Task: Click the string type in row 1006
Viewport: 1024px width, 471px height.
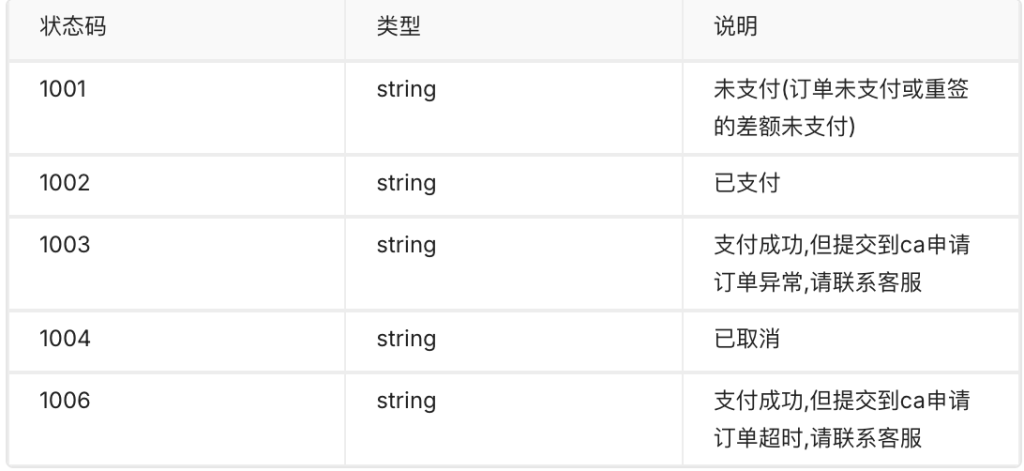Action: pos(405,401)
